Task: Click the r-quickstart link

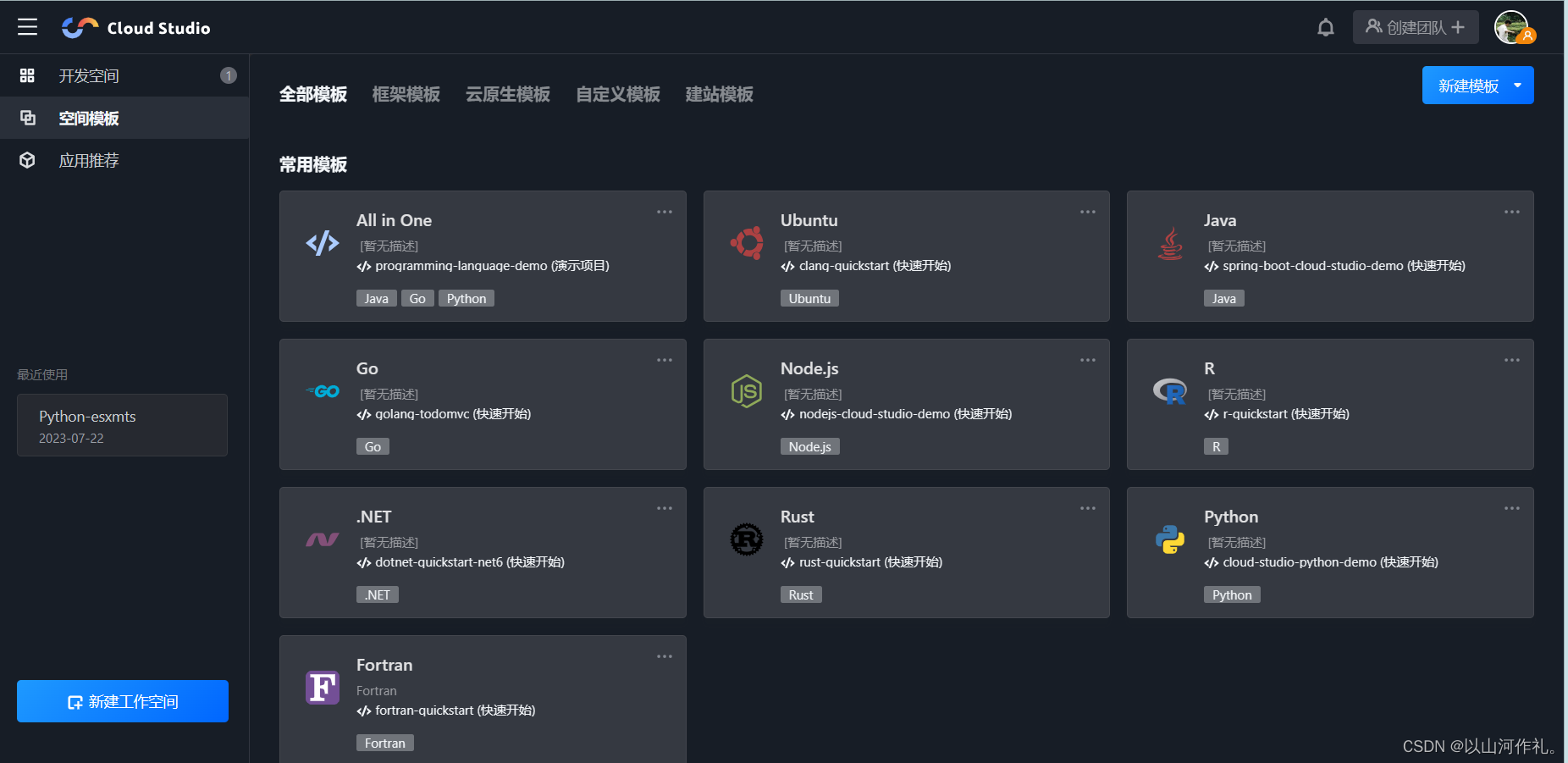Action: (x=1277, y=414)
